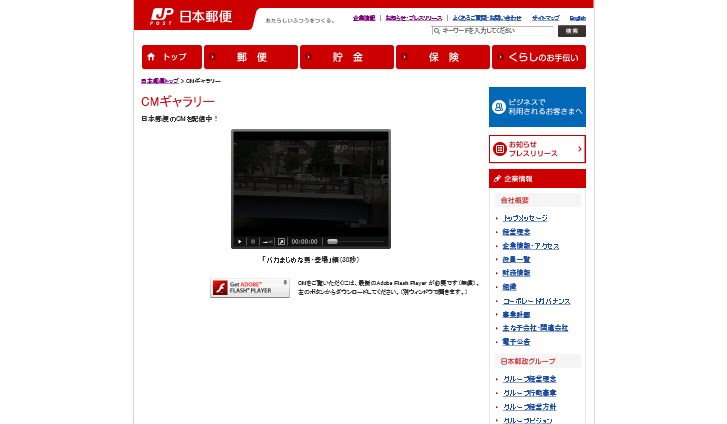Open the 貯金 navigation tab
This screenshot has width=727, height=424.
tap(347, 57)
